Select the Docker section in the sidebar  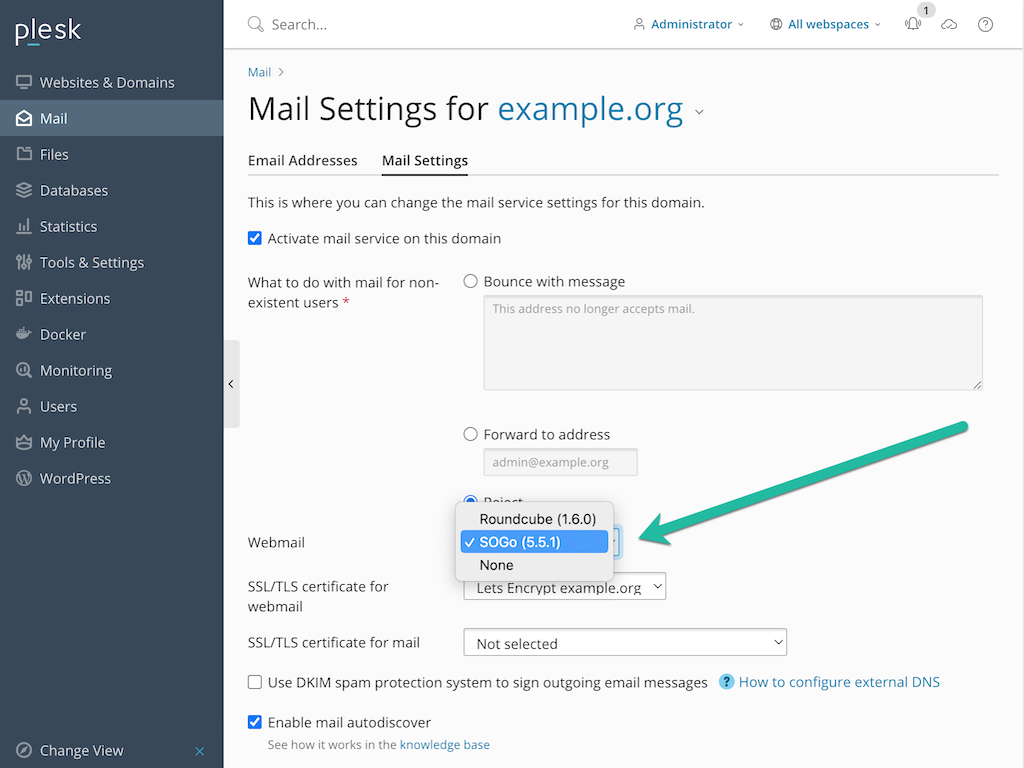pos(62,334)
